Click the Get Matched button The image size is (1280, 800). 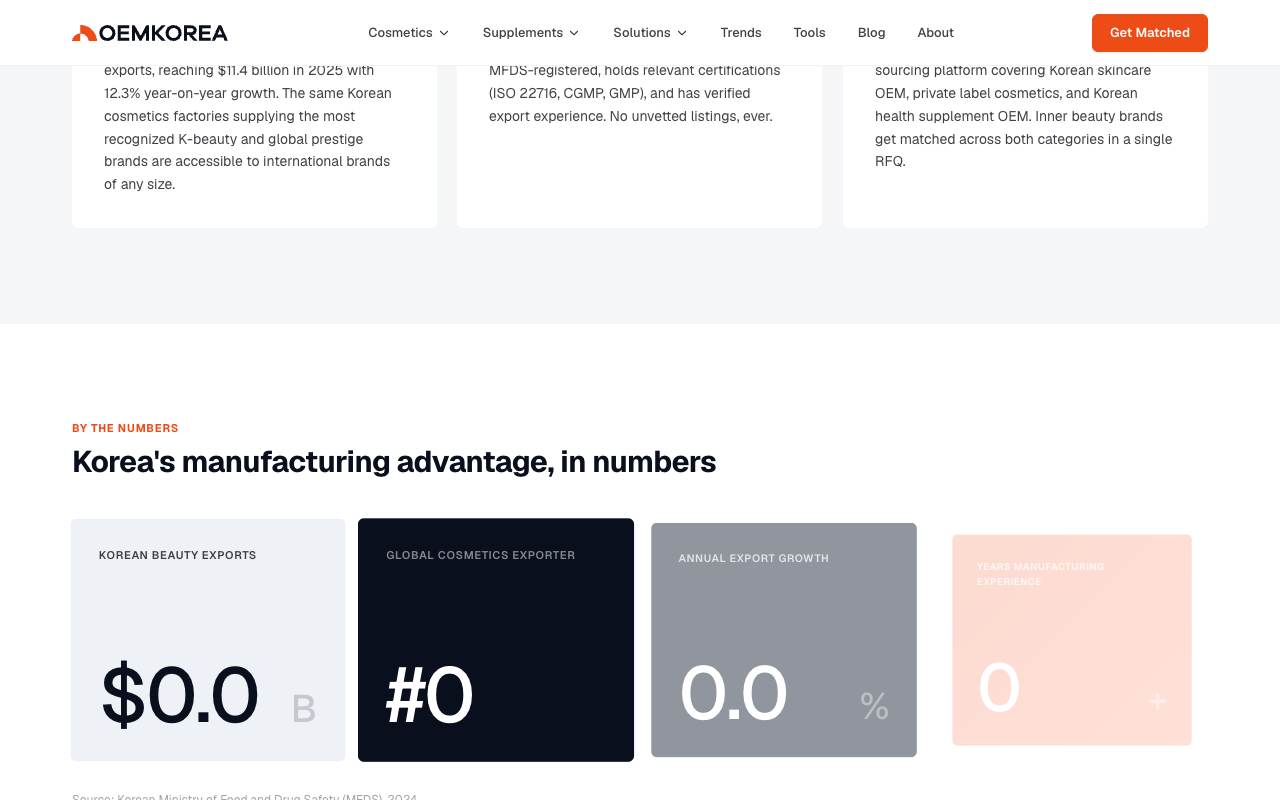[1150, 33]
